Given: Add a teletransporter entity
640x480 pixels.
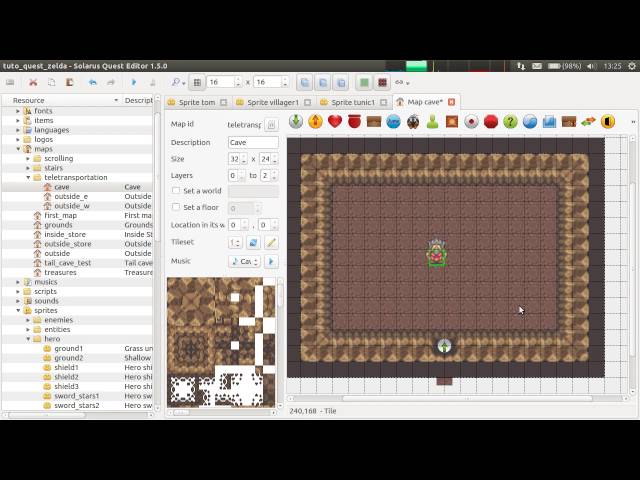Looking at the screenshot, I should pyautogui.click(x=315, y=121).
